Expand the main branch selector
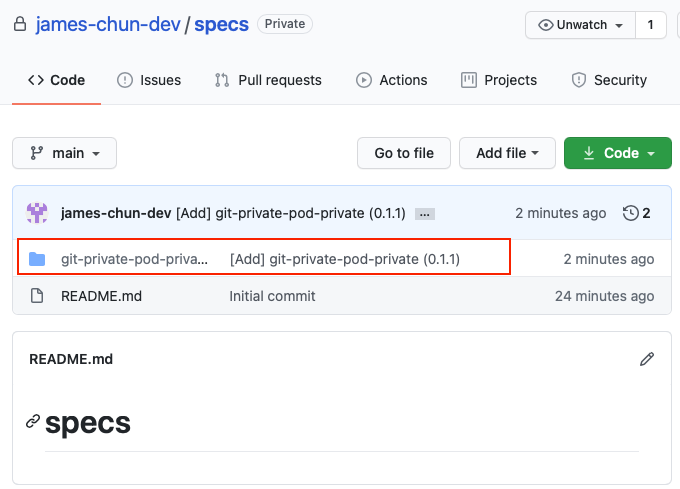Image resolution: width=680 pixels, height=489 pixels. 65,153
